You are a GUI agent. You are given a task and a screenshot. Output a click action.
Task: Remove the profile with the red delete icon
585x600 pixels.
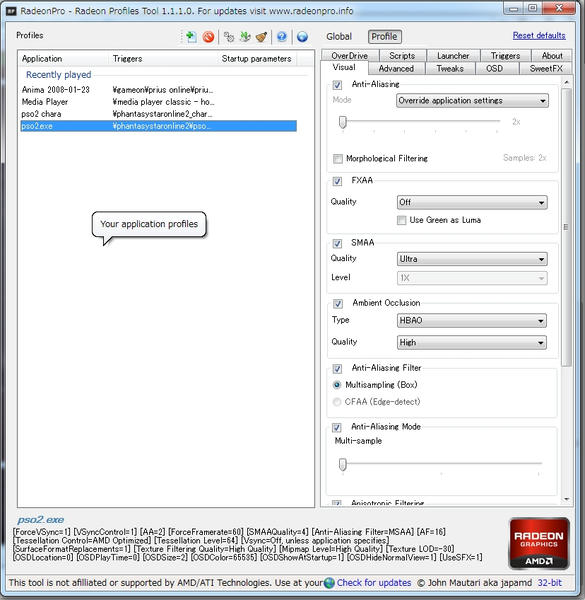(x=209, y=37)
